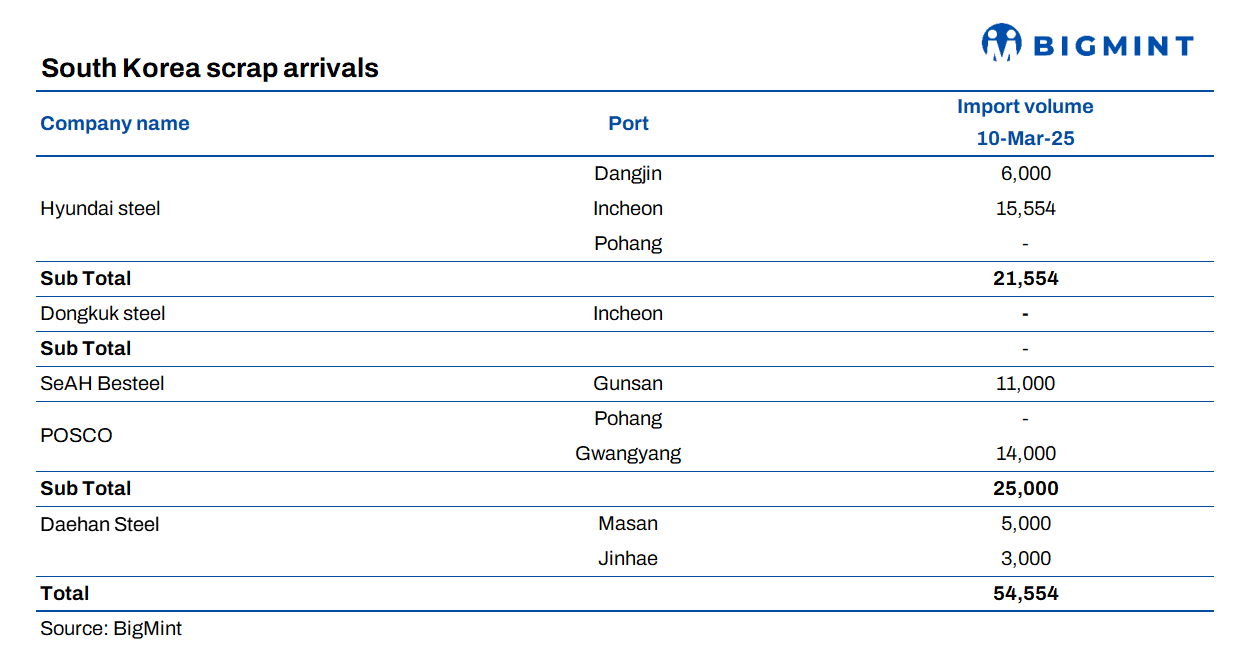Viewport: 1260px width, 648px height.
Task: Click the BIGMINT brand name text
Action: [x=1112, y=46]
